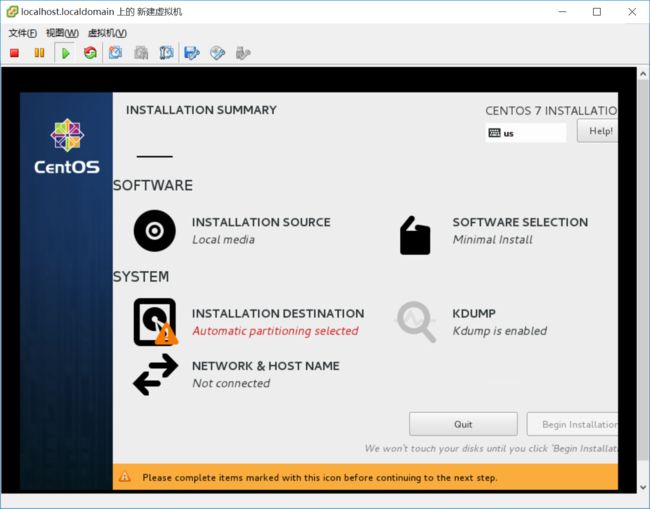650x509 pixels.
Task: Click 'Please complete items marked' banner message
Action: click(x=320, y=477)
